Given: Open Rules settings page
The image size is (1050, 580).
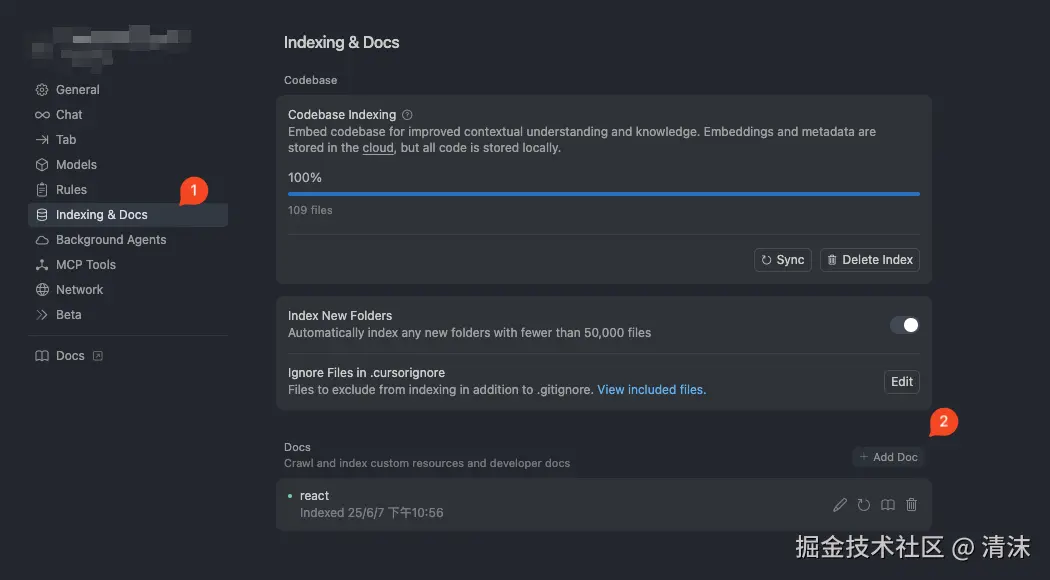Looking at the screenshot, I should pos(71,190).
